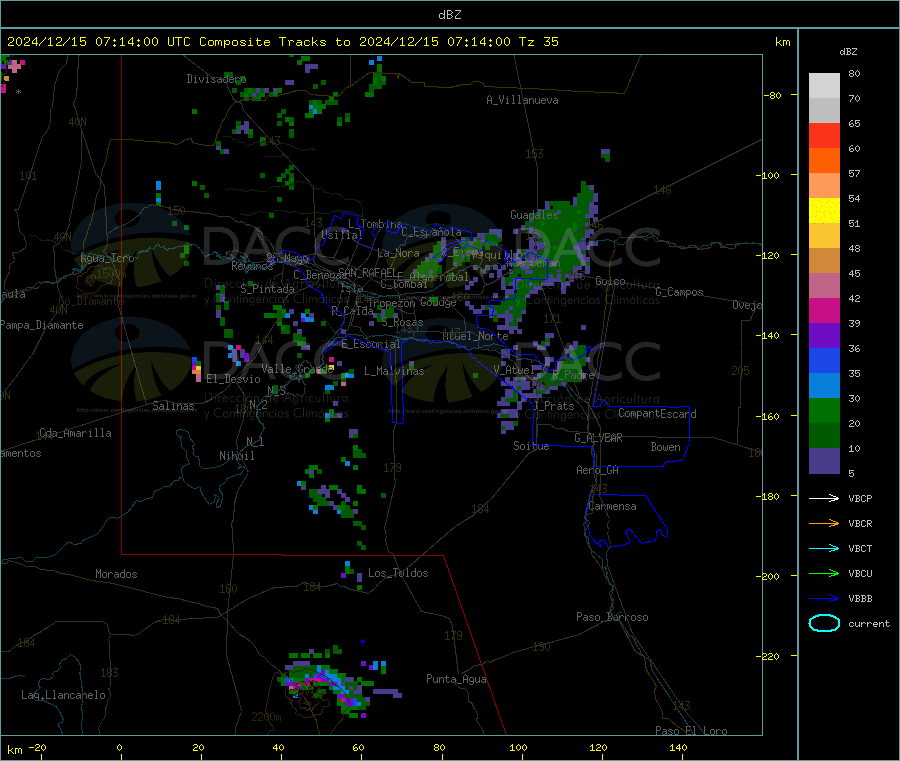Screen dimensions: 900x761
Task: Click the '-200' tick on the right axis
Action: 769,576
